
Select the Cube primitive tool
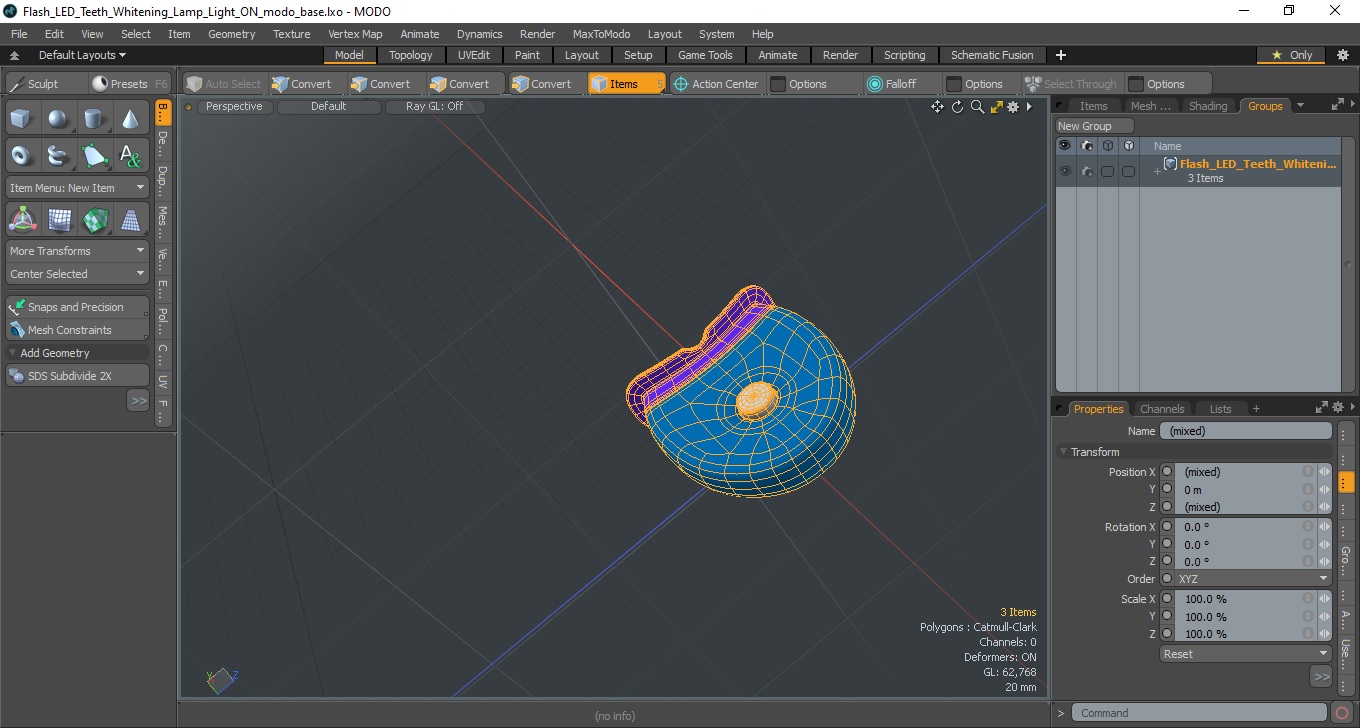coord(22,120)
